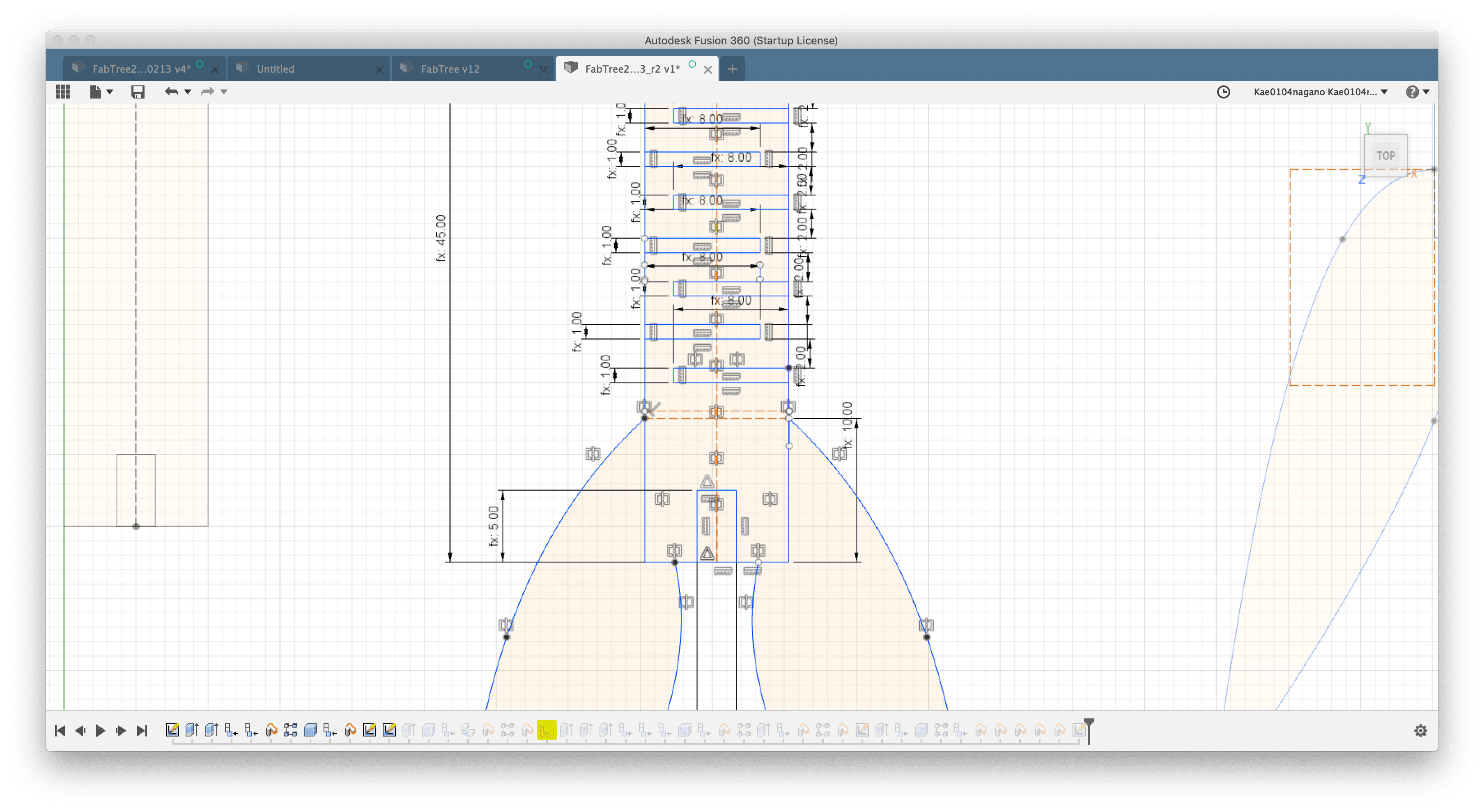
Task: Add a new design tab
Action: tap(732, 69)
